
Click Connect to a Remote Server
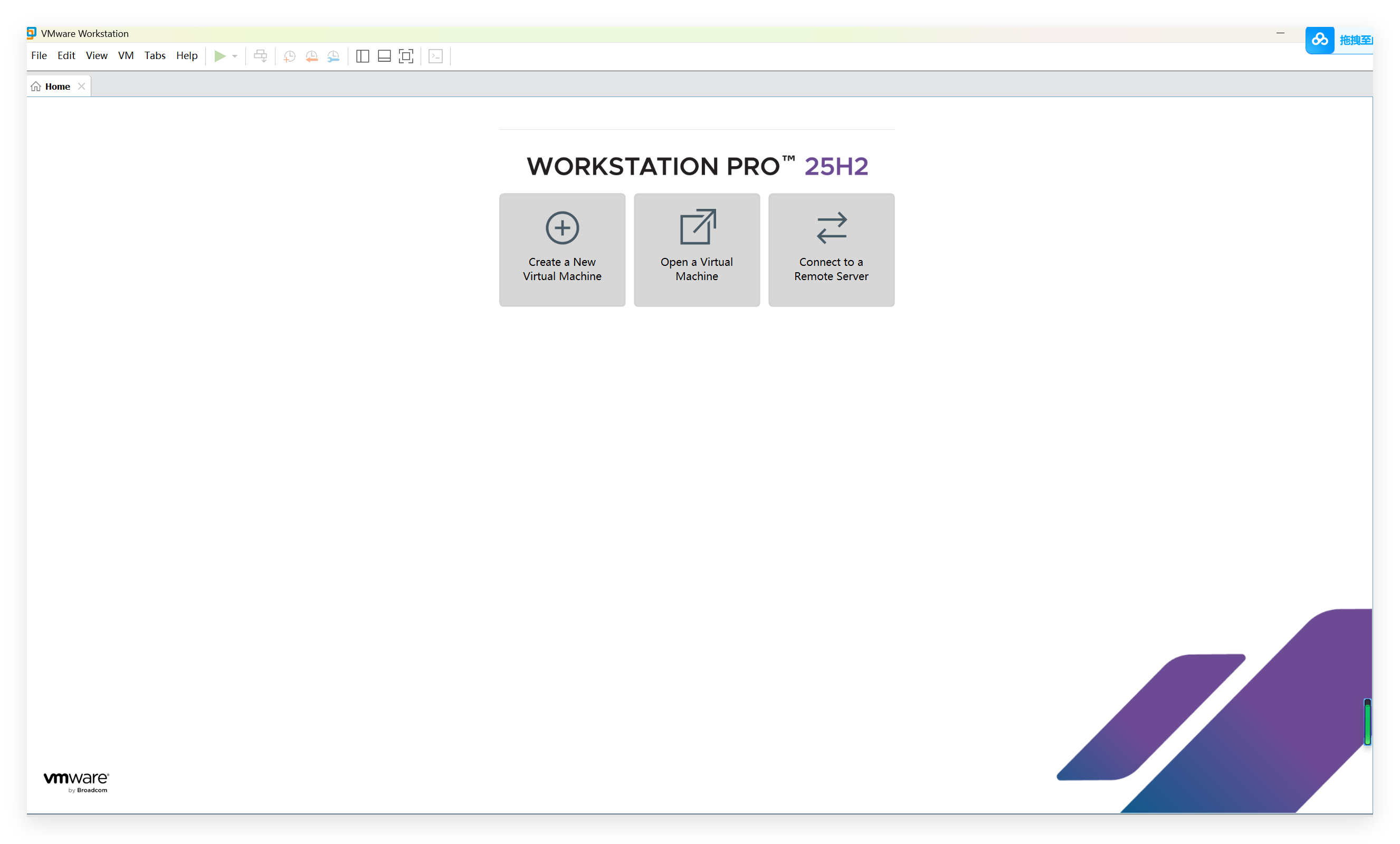[x=831, y=250]
